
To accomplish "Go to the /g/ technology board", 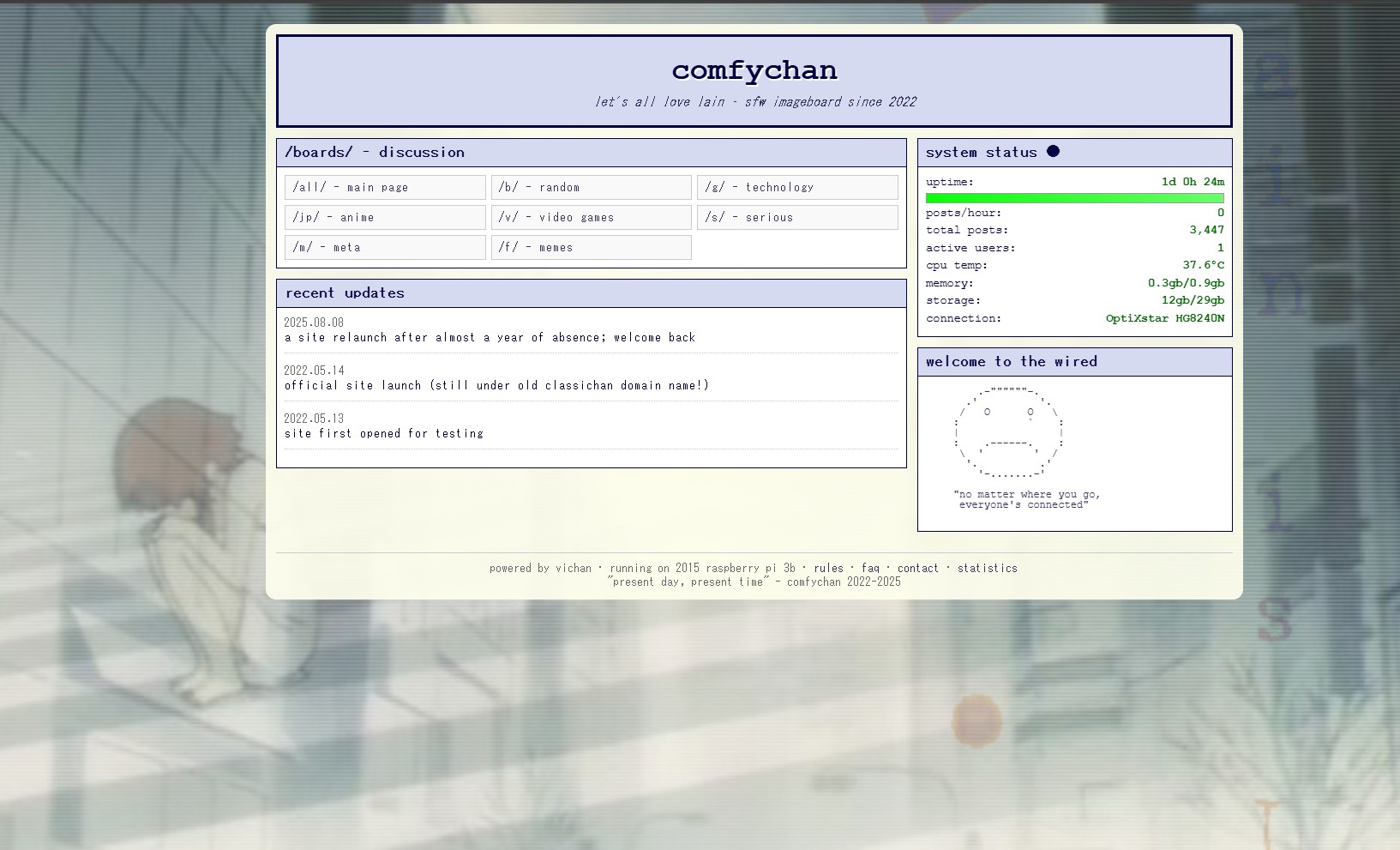I will click(797, 187).
